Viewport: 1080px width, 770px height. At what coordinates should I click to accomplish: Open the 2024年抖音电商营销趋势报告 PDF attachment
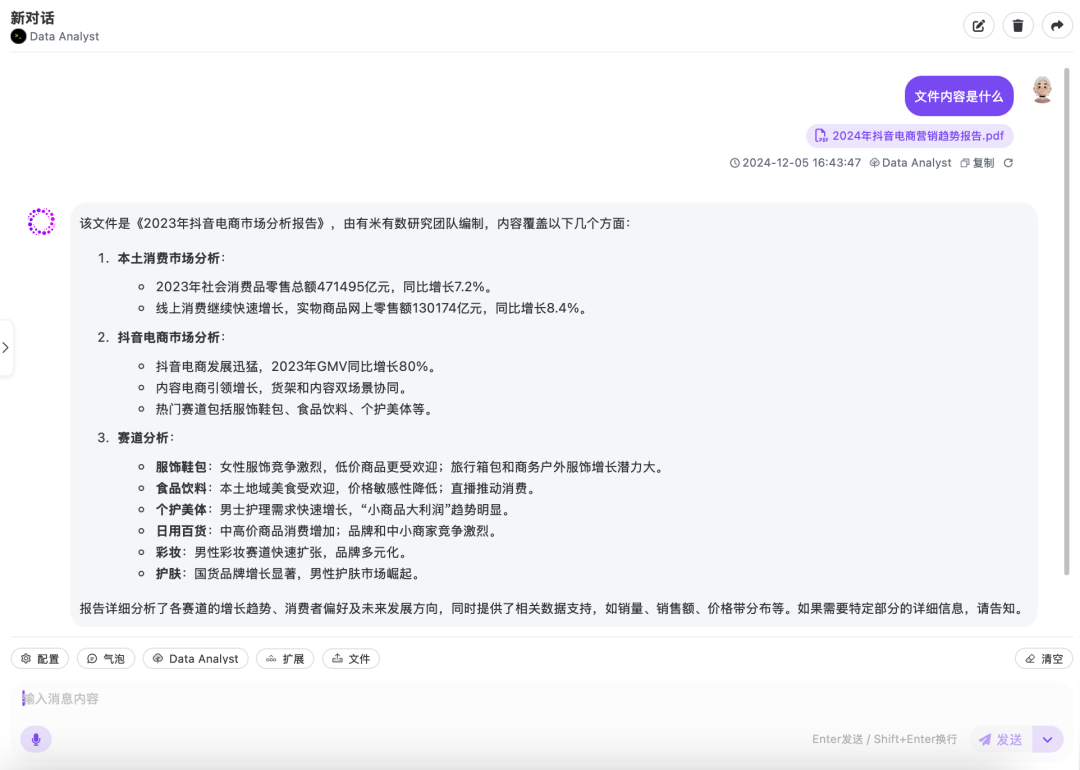tap(911, 135)
